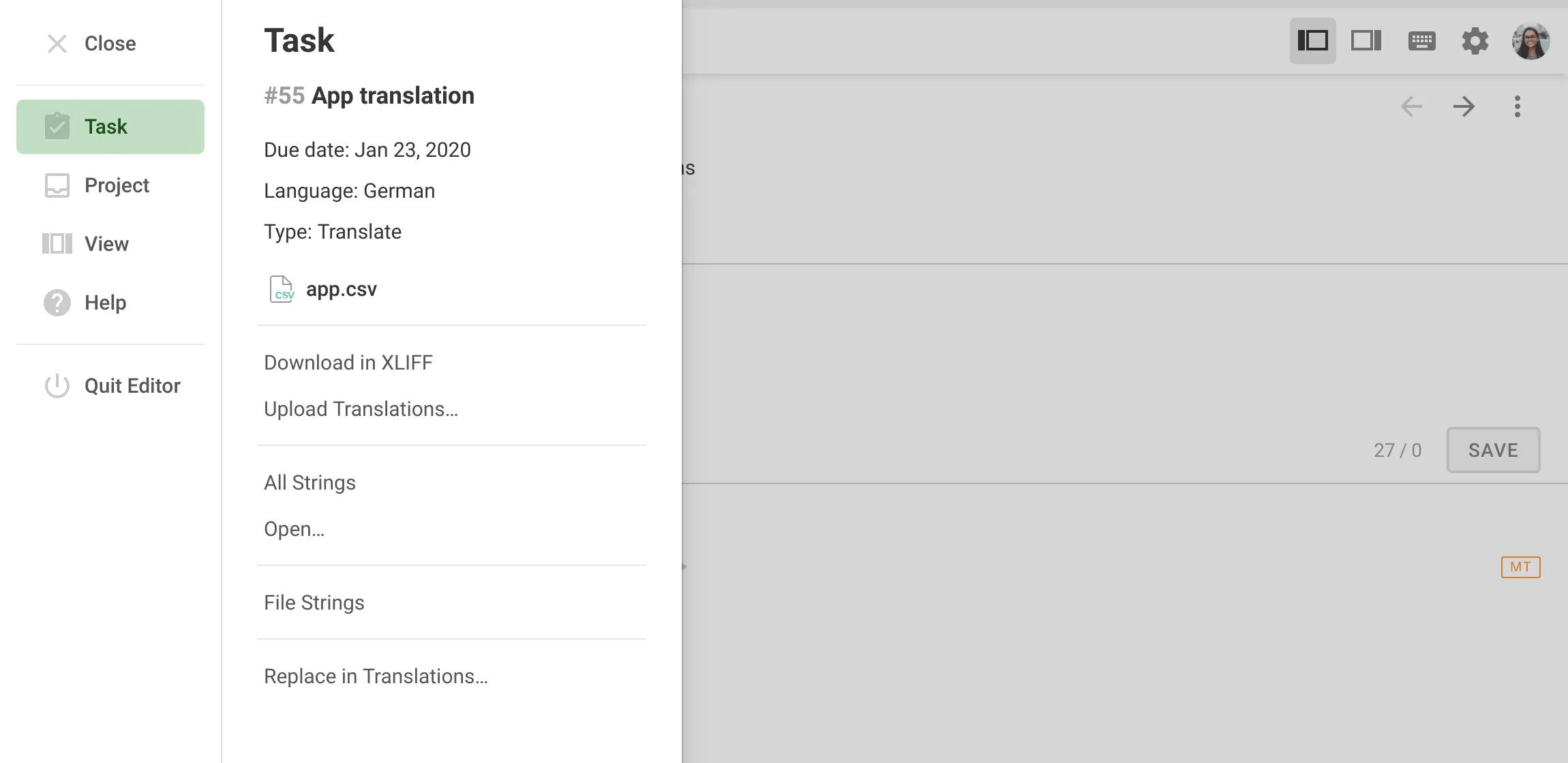Toggle the right sidebar panel icon
The image size is (1568, 763).
click(x=1366, y=41)
